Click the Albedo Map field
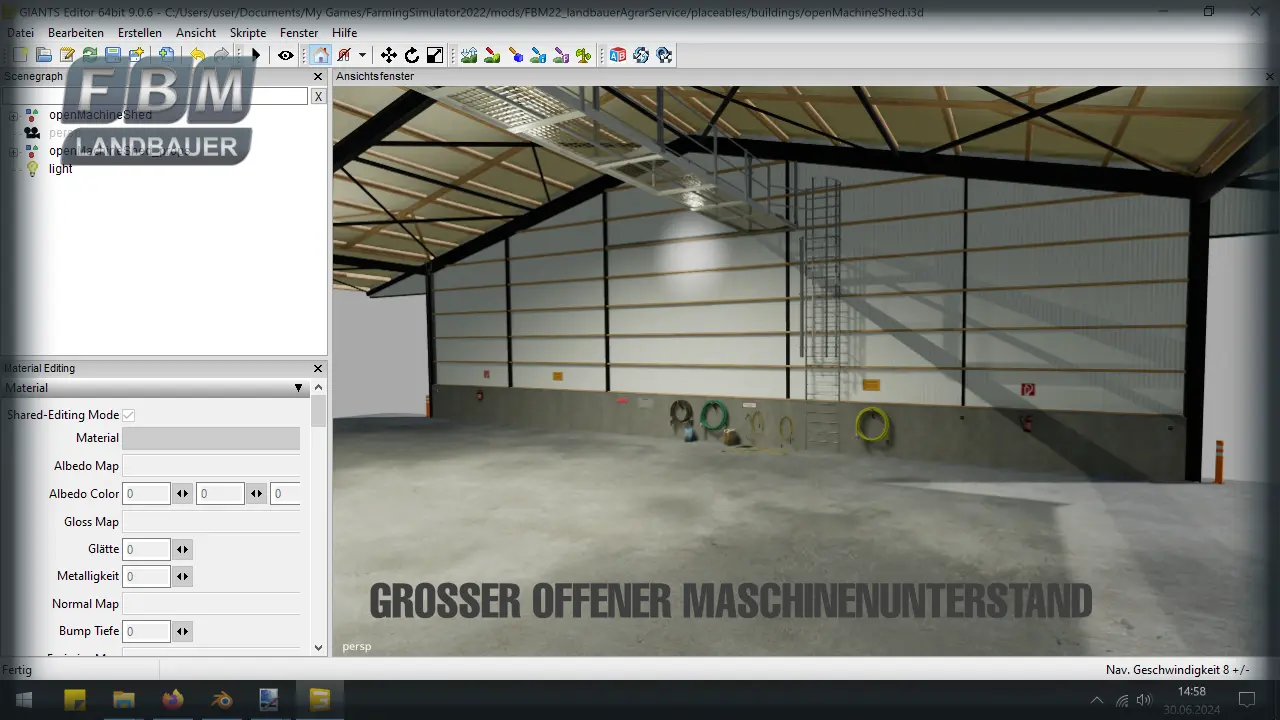The height and width of the screenshot is (720, 1280). [x=211, y=466]
